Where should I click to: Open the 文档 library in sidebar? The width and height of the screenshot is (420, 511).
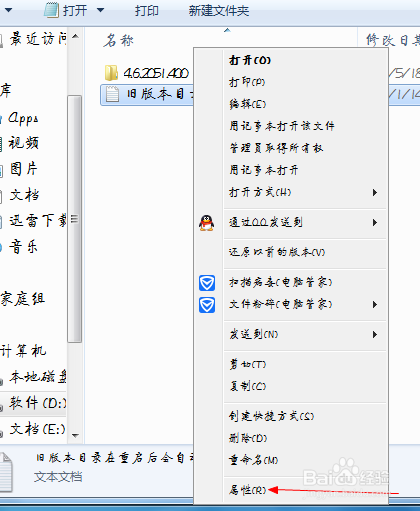24,195
